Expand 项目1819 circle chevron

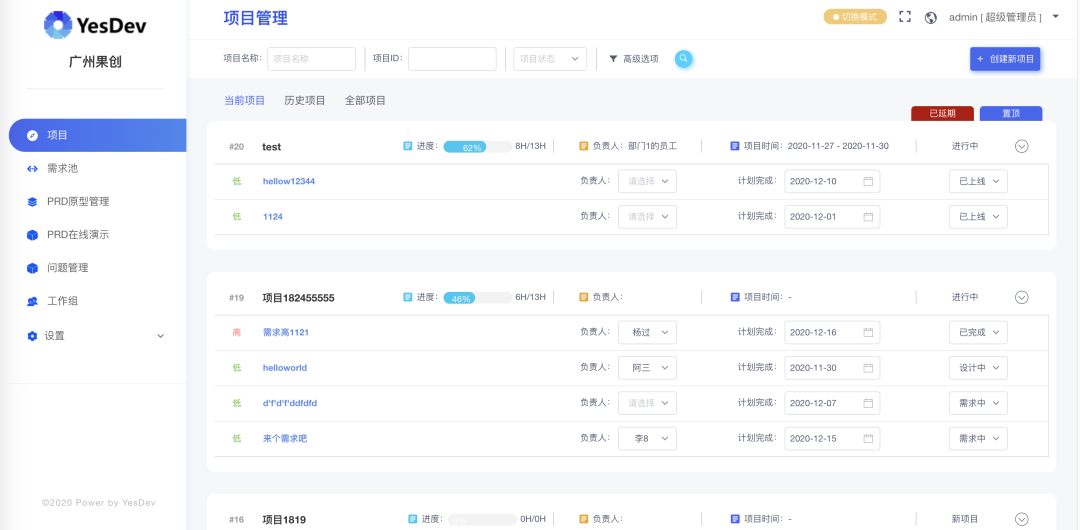point(1021,519)
